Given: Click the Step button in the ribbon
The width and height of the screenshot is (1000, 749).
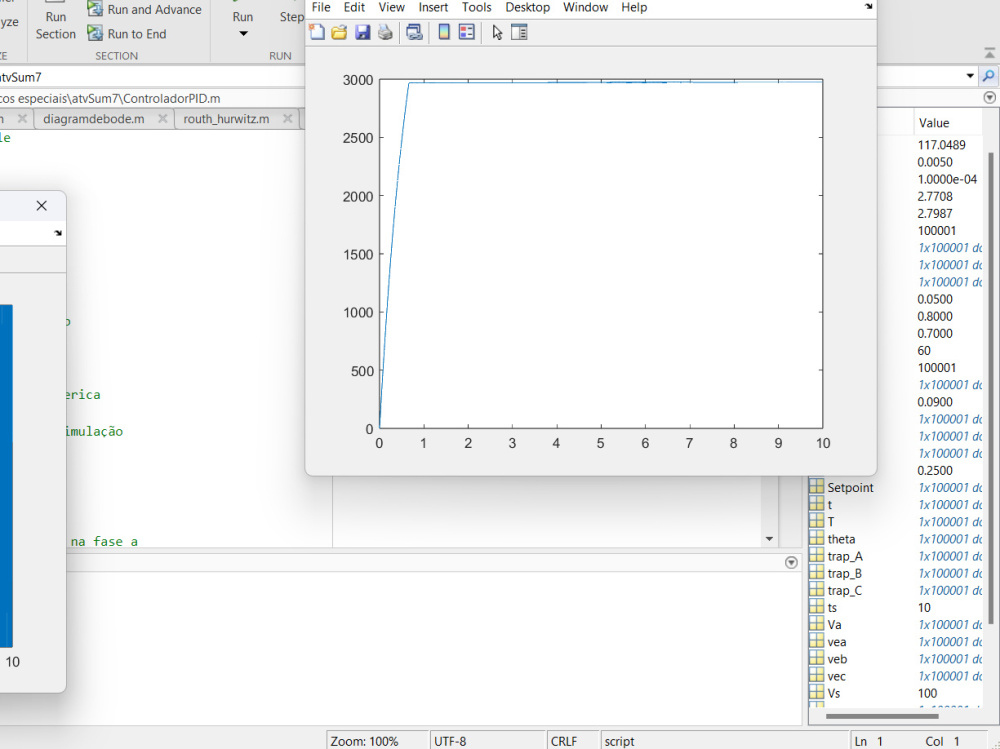Looking at the screenshot, I should [x=291, y=17].
